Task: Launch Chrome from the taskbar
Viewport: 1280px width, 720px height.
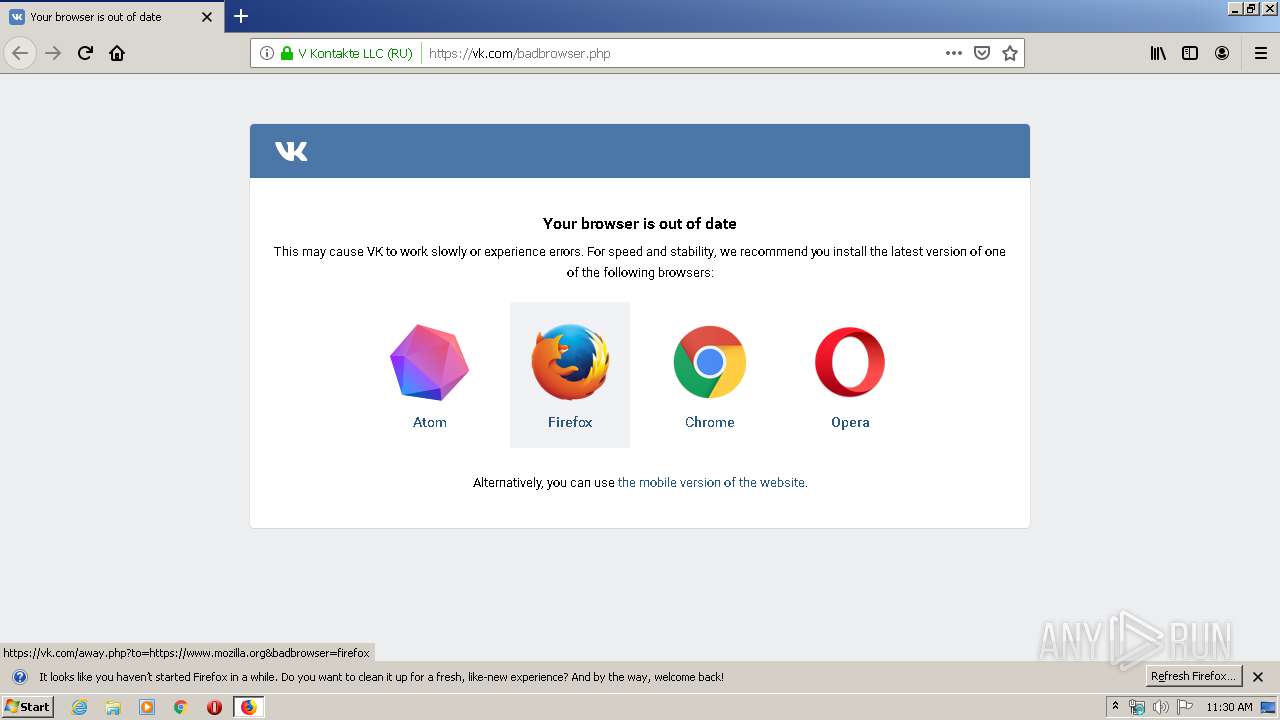Action: [181, 707]
